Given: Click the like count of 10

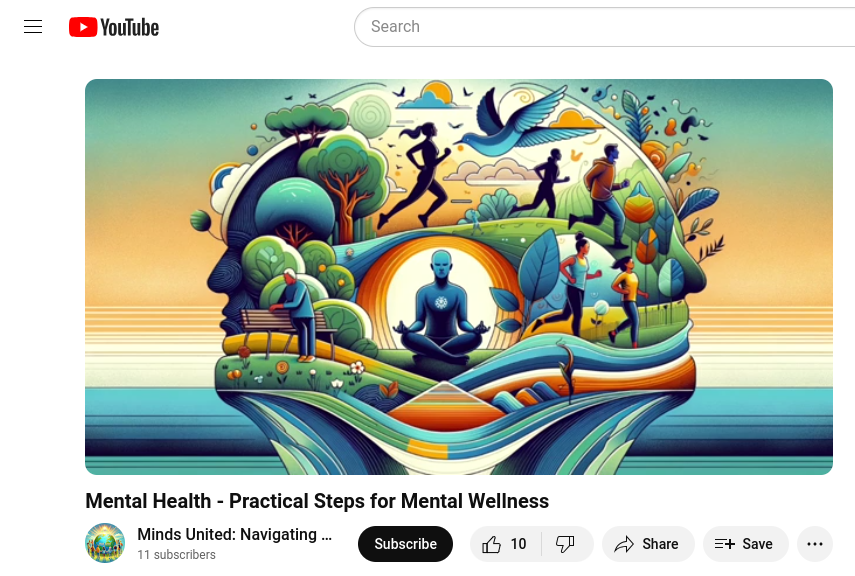Looking at the screenshot, I should click(518, 544).
